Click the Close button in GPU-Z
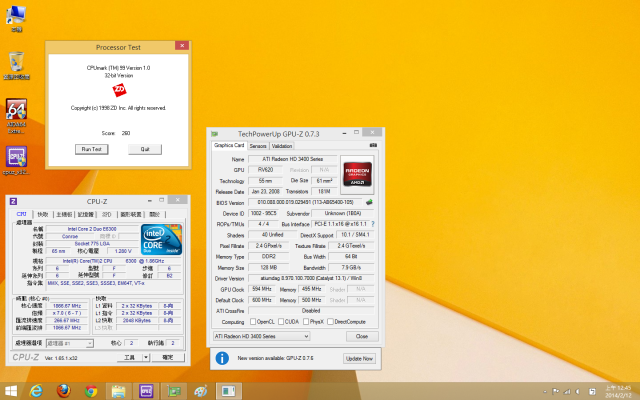The width and height of the screenshot is (640, 400). (362, 336)
